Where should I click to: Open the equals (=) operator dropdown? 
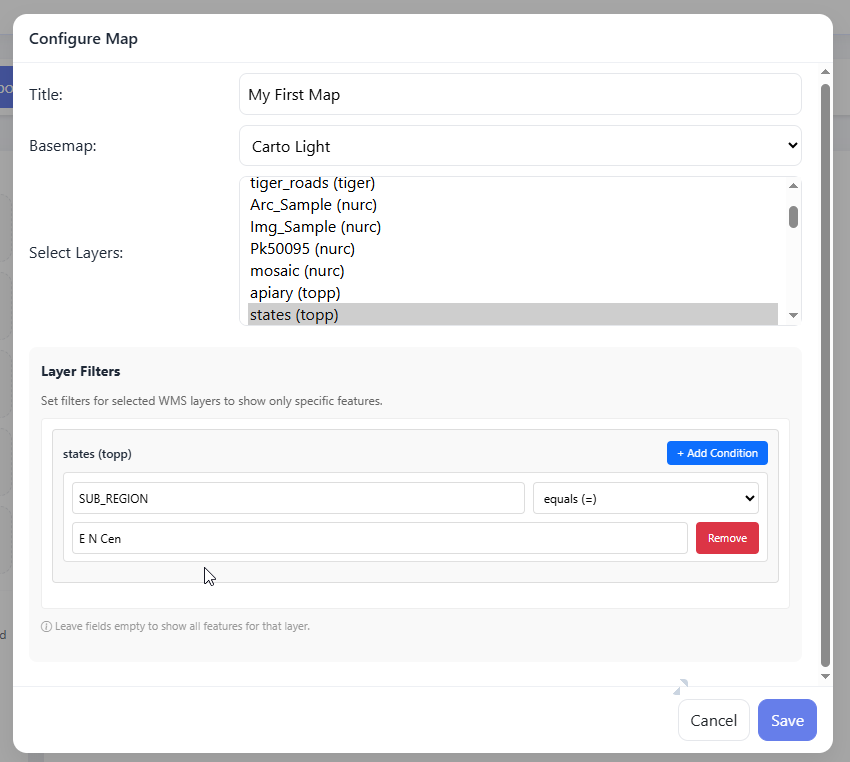[645, 498]
